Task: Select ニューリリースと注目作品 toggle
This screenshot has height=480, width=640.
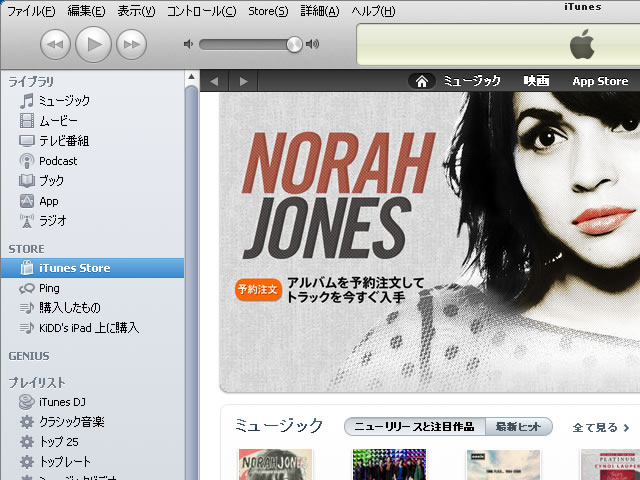Action: pyautogui.click(x=415, y=427)
